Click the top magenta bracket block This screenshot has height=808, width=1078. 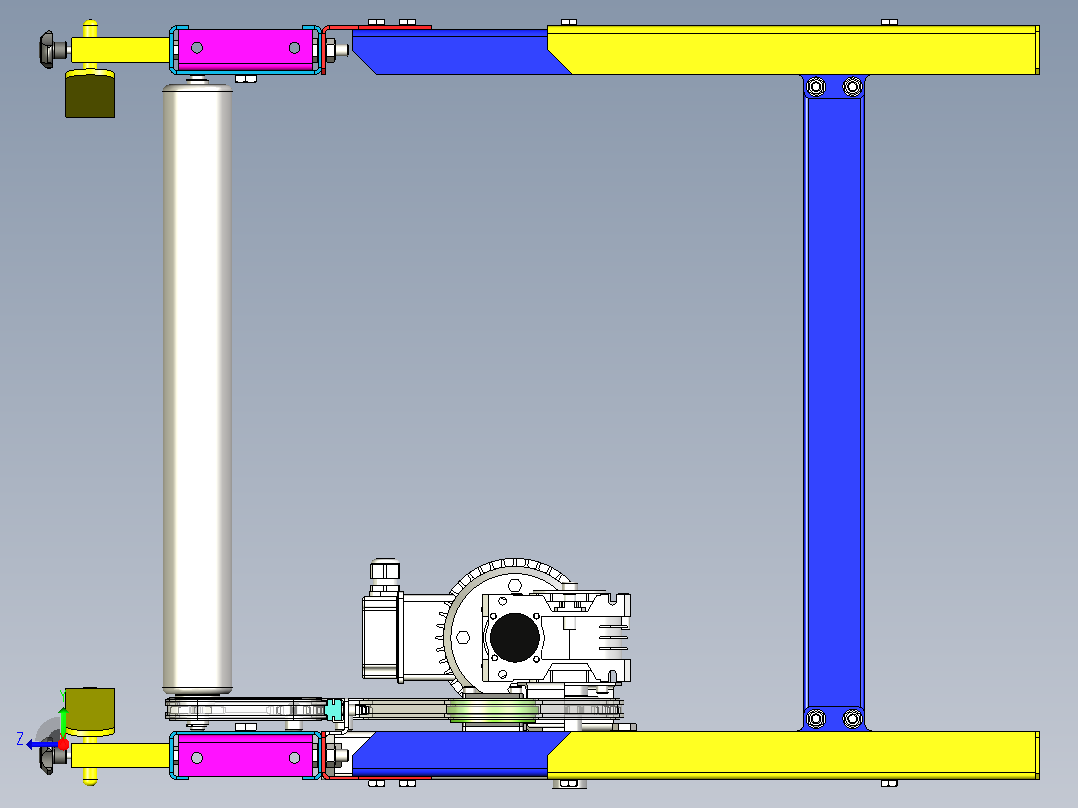(x=245, y=48)
